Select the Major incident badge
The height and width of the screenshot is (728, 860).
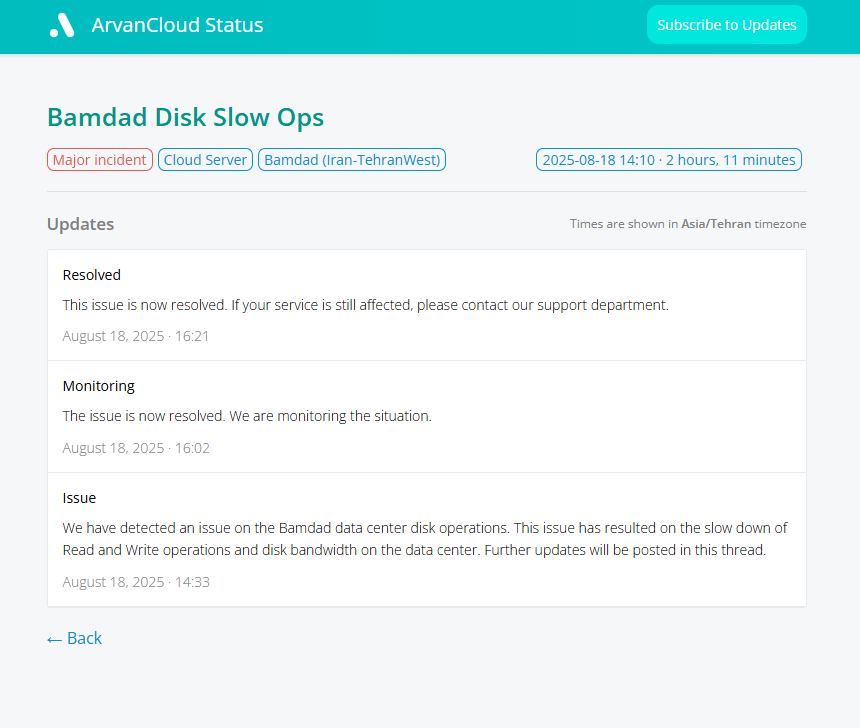coord(100,160)
